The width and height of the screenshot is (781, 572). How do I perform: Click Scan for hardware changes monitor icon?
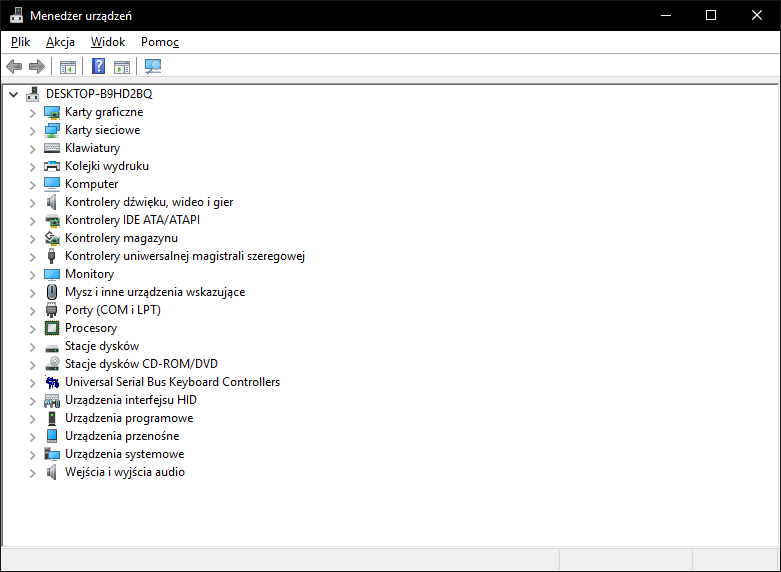coord(153,66)
